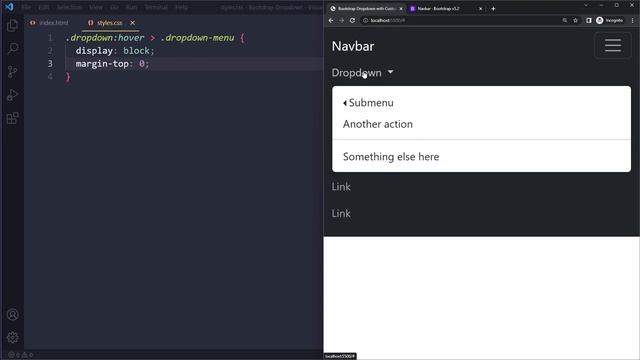
Task: Open the File menu in VS Code
Action: pyautogui.click(x=26, y=7)
